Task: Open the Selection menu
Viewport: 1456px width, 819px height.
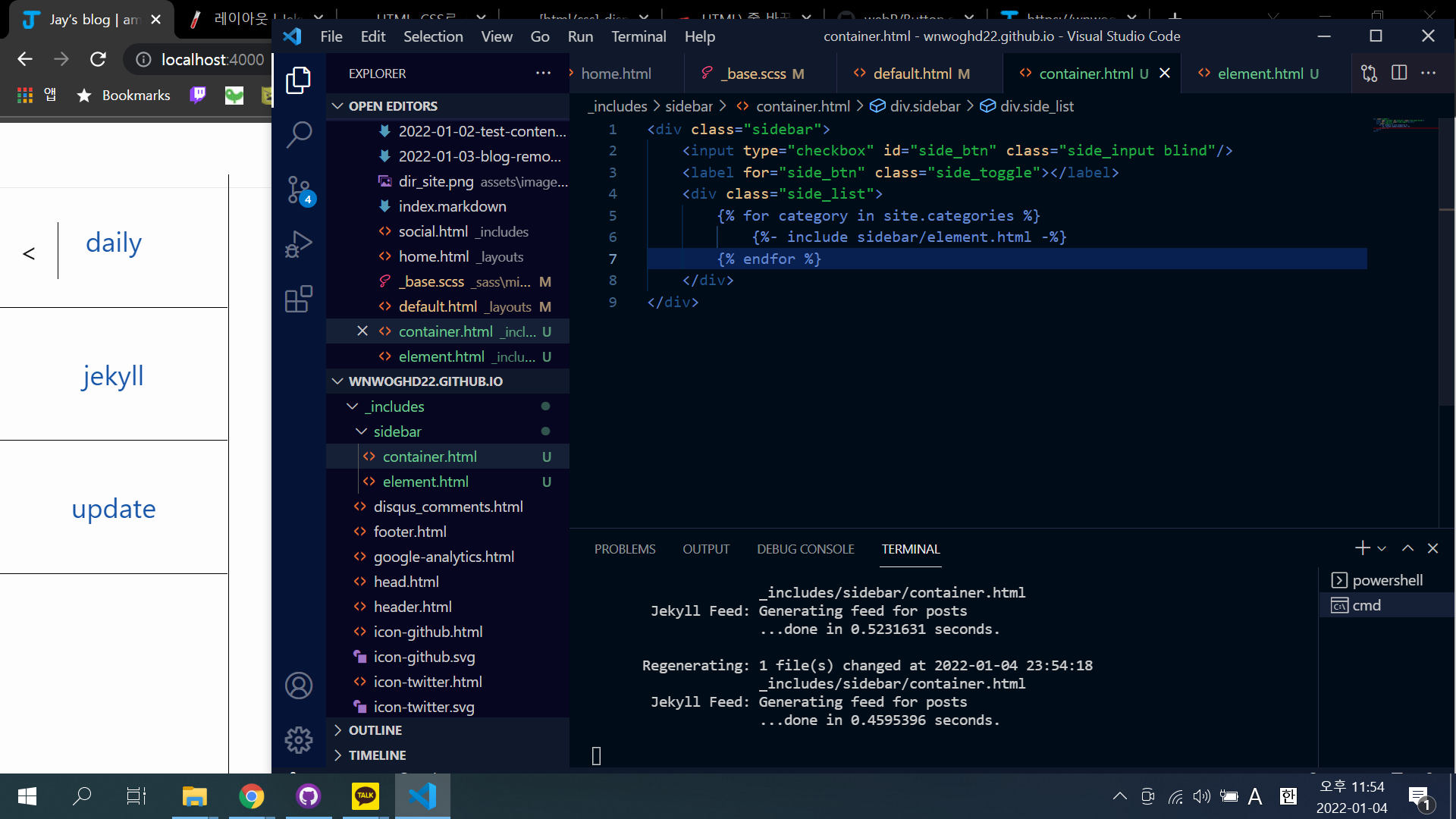Action: 433,36
